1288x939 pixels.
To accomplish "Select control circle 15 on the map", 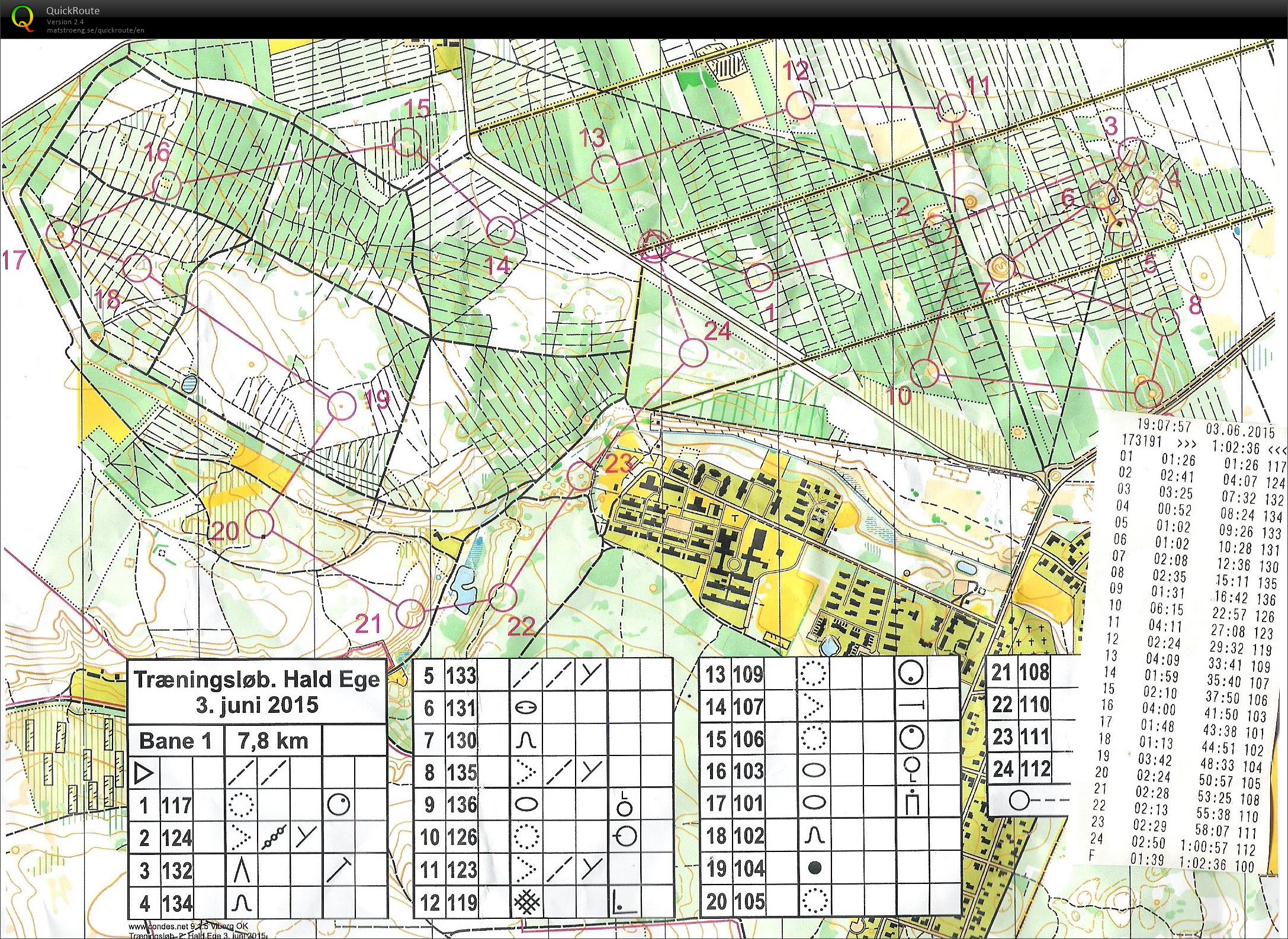I will coord(406,142).
